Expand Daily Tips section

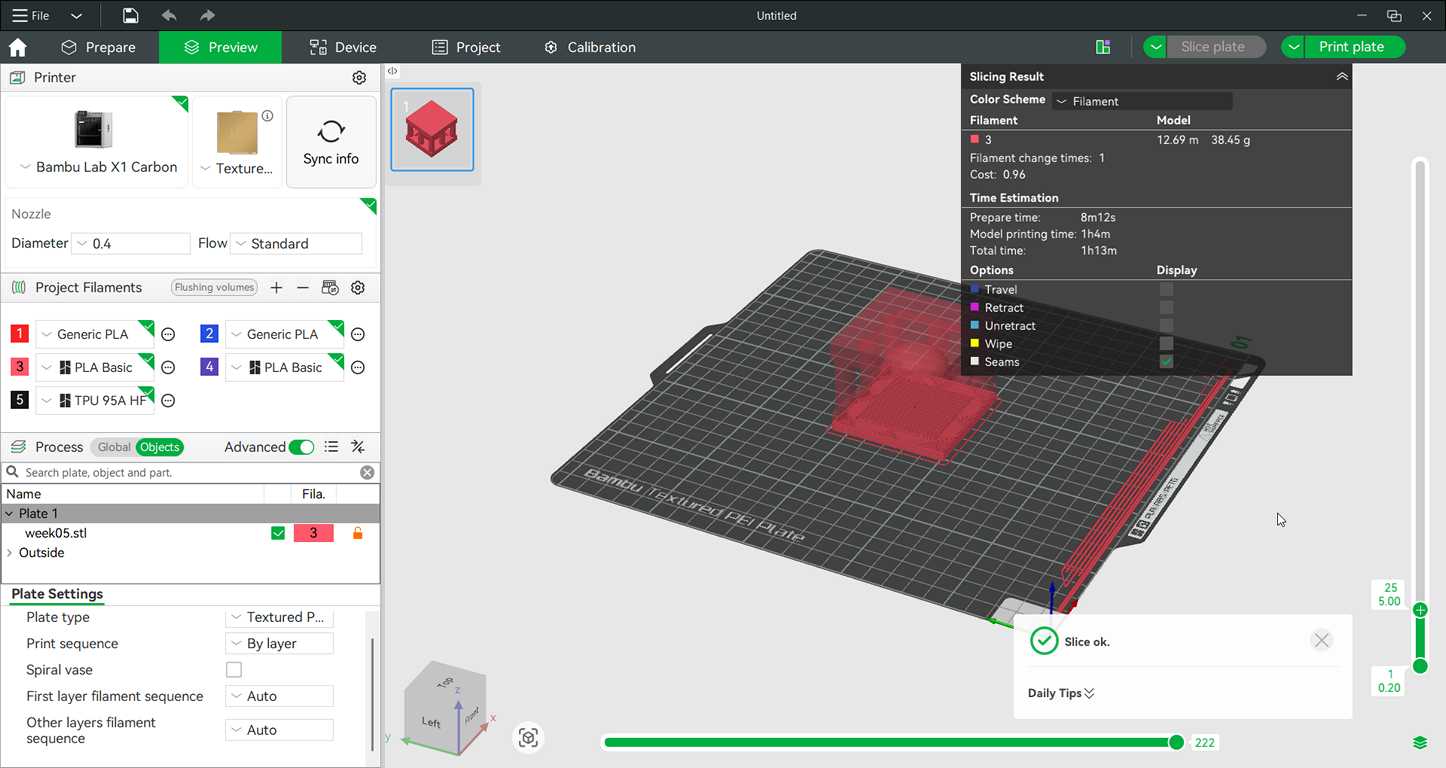(x=1061, y=693)
